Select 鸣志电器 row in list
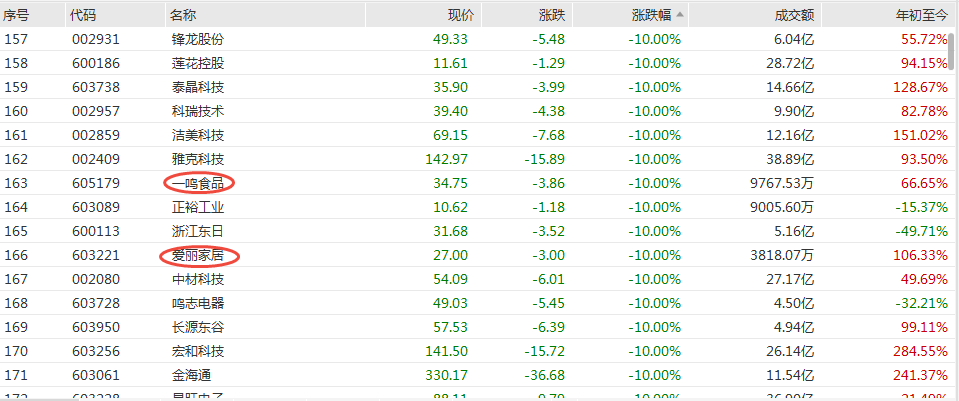This screenshot has height=401, width=959. [476, 303]
